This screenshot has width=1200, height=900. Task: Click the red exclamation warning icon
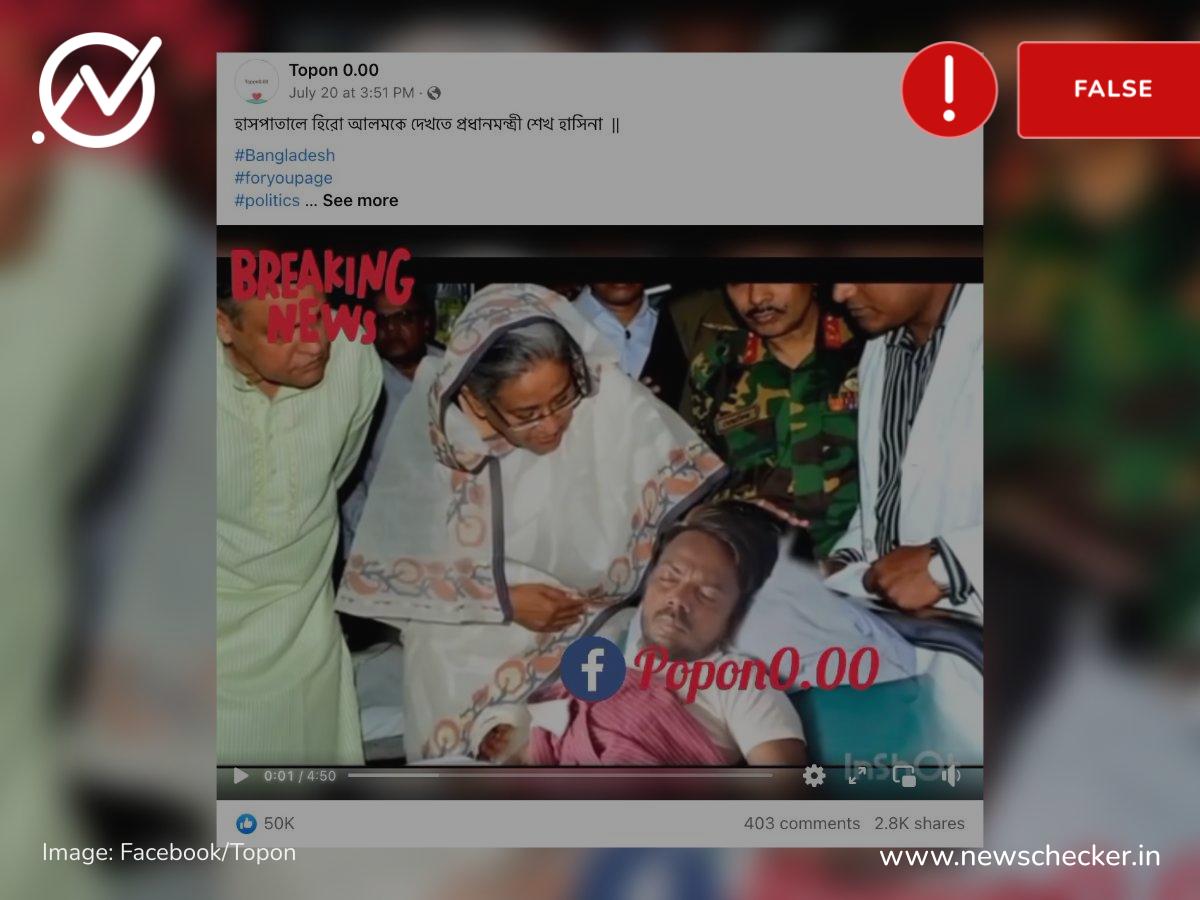tap(950, 89)
